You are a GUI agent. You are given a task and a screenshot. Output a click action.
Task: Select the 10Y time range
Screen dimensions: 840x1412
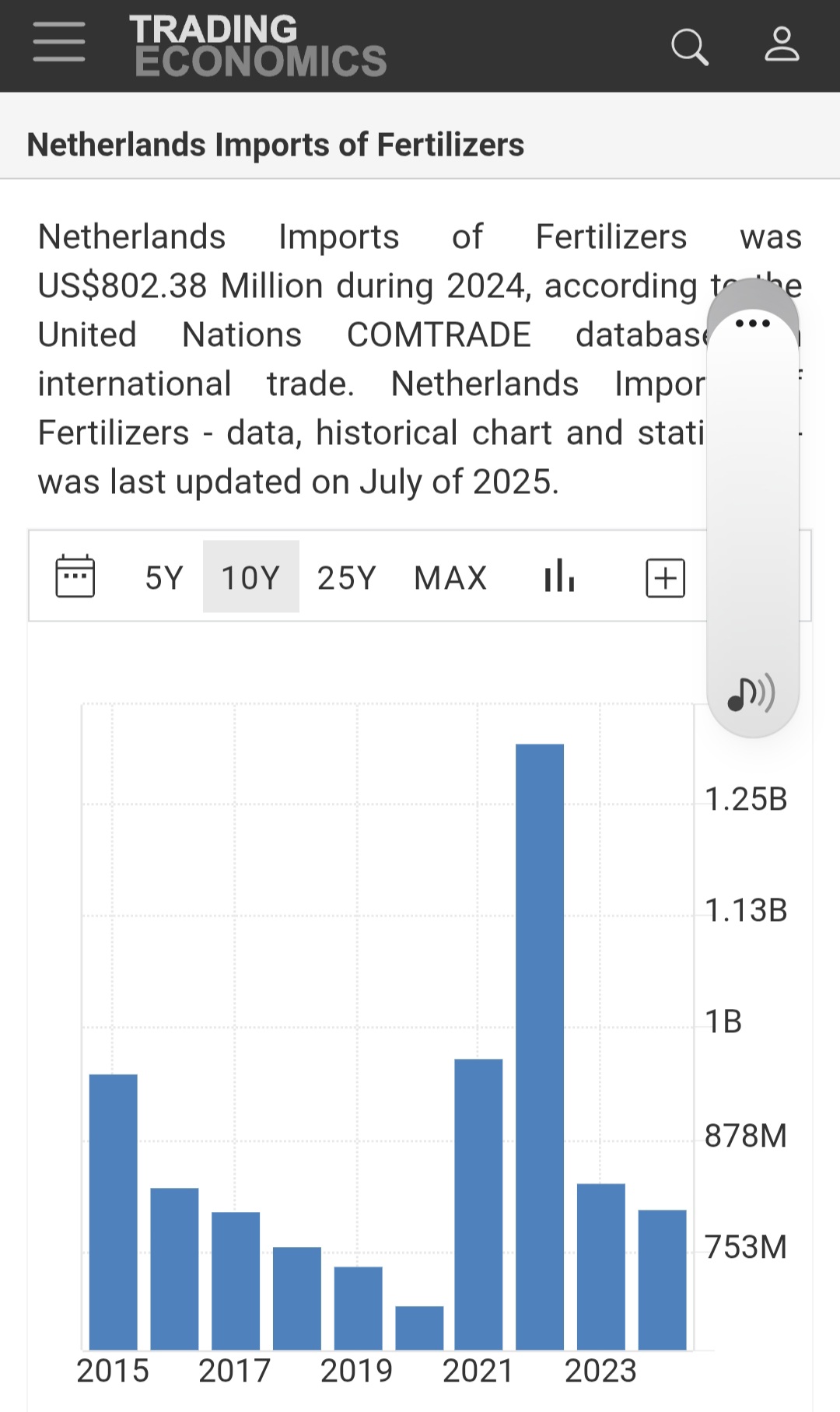[250, 577]
